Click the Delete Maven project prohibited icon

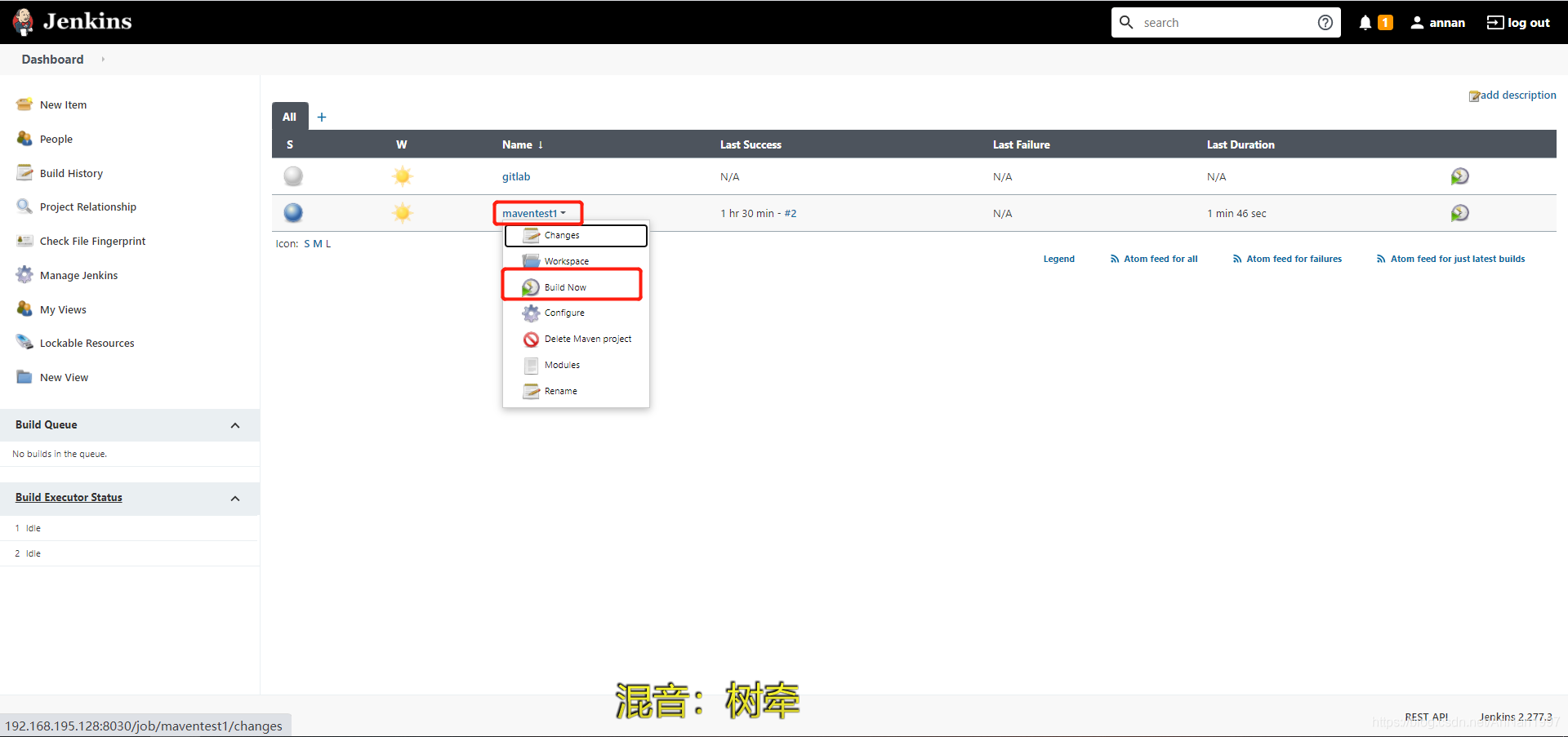click(531, 340)
